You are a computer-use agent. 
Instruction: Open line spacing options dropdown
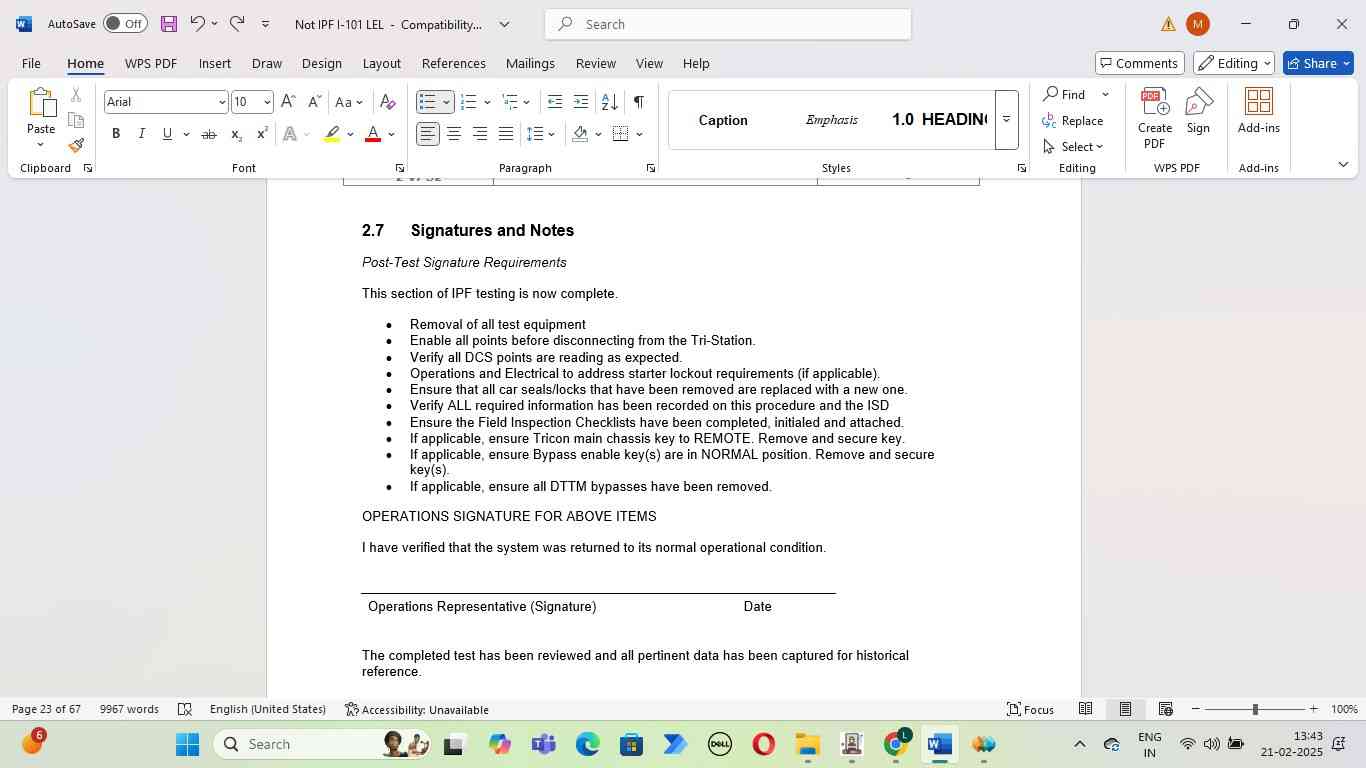coord(541,134)
